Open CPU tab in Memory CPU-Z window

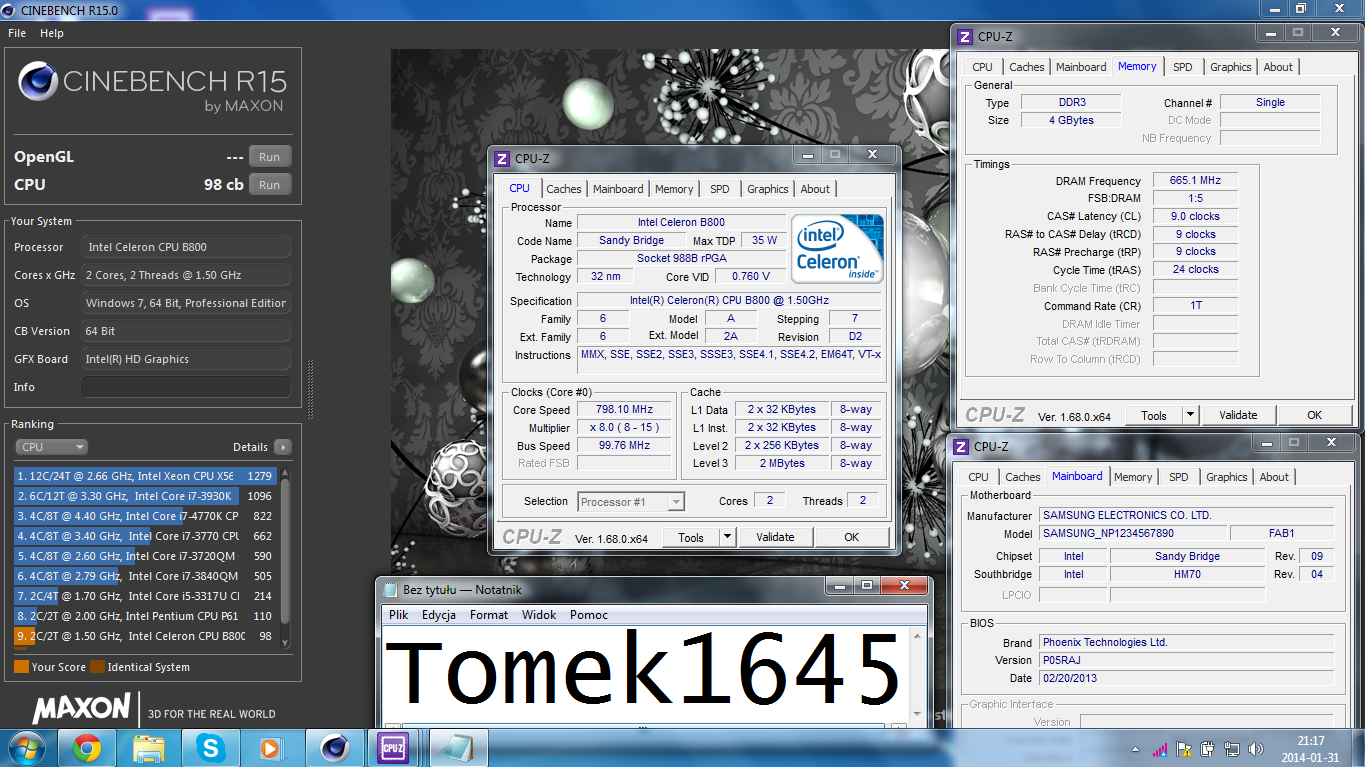tap(983, 67)
